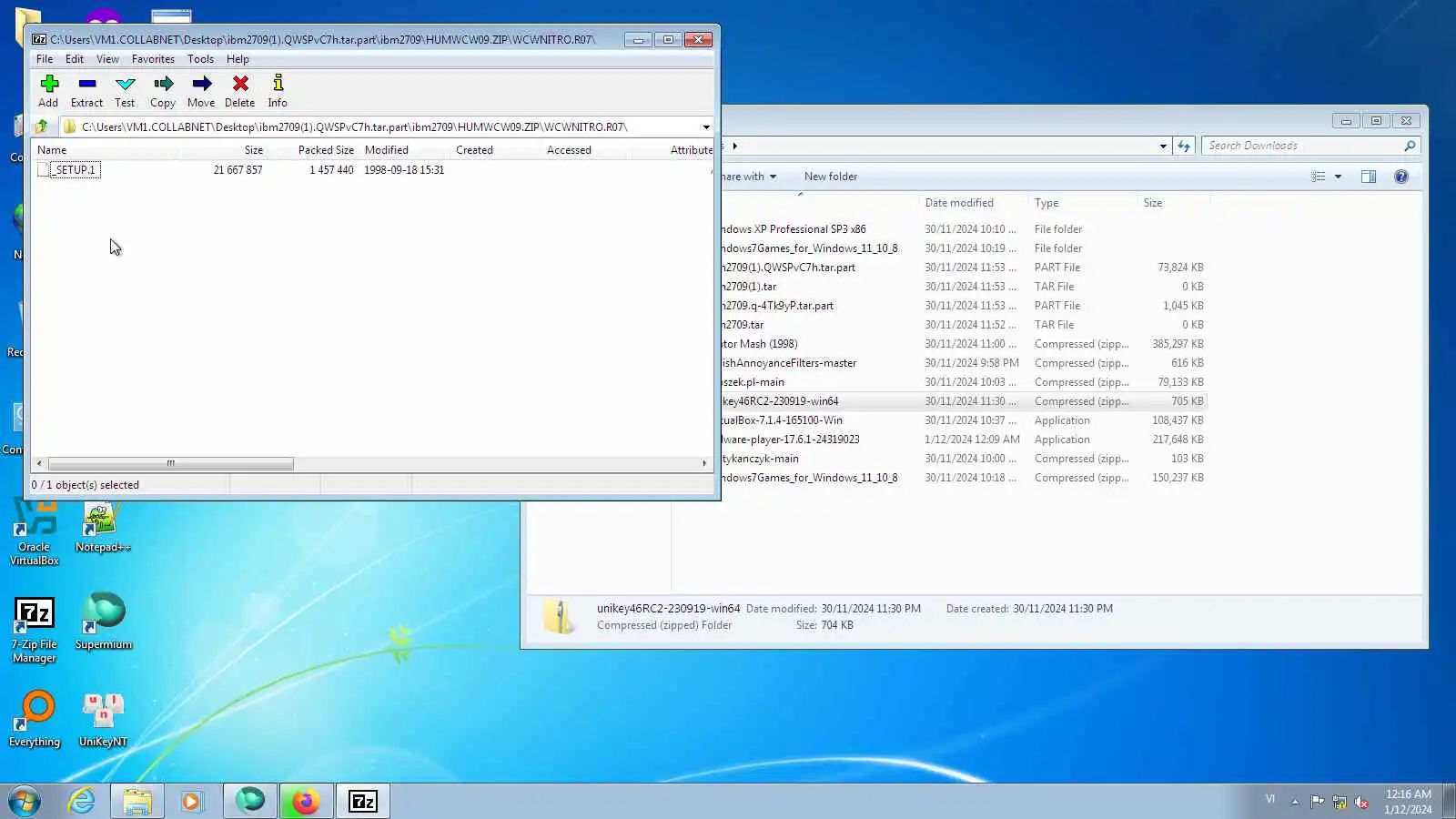Open the Favorites menu
This screenshot has height=819, width=1456.
pyautogui.click(x=153, y=59)
